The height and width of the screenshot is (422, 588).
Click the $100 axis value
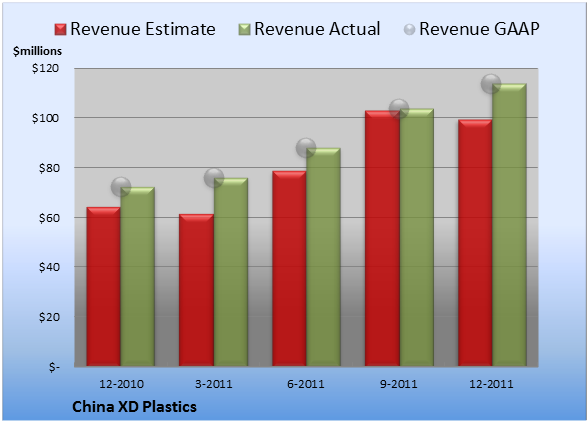pos(45,118)
